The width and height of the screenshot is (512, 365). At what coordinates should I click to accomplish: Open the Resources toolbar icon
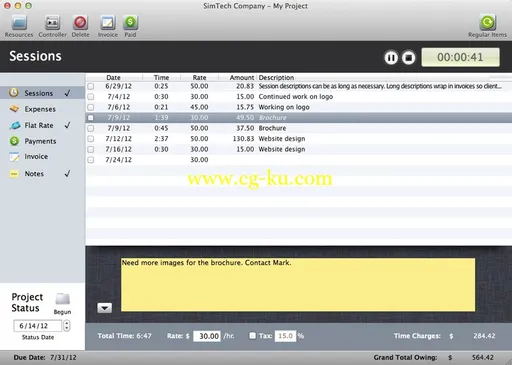pos(19,23)
